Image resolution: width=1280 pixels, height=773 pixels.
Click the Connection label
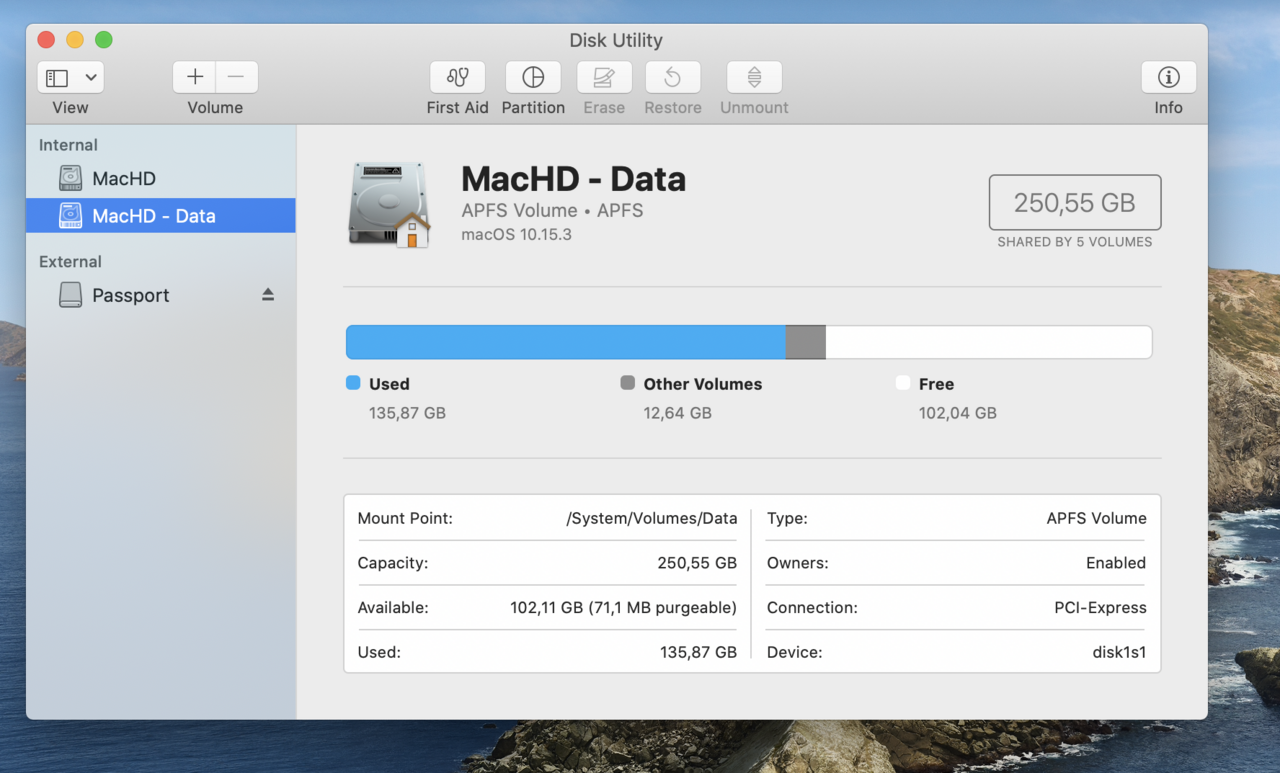coord(812,607)
